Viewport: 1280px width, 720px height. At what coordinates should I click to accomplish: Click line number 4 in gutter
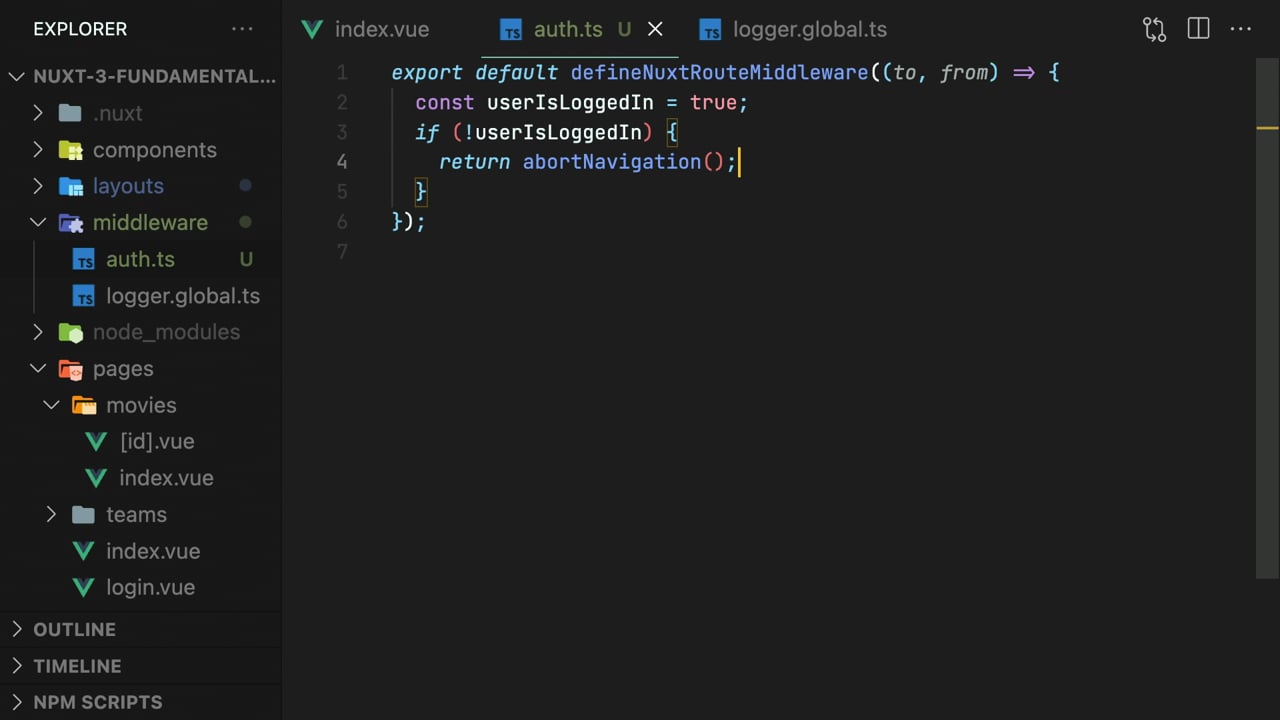pyautogui.click(x=342, y=162)
